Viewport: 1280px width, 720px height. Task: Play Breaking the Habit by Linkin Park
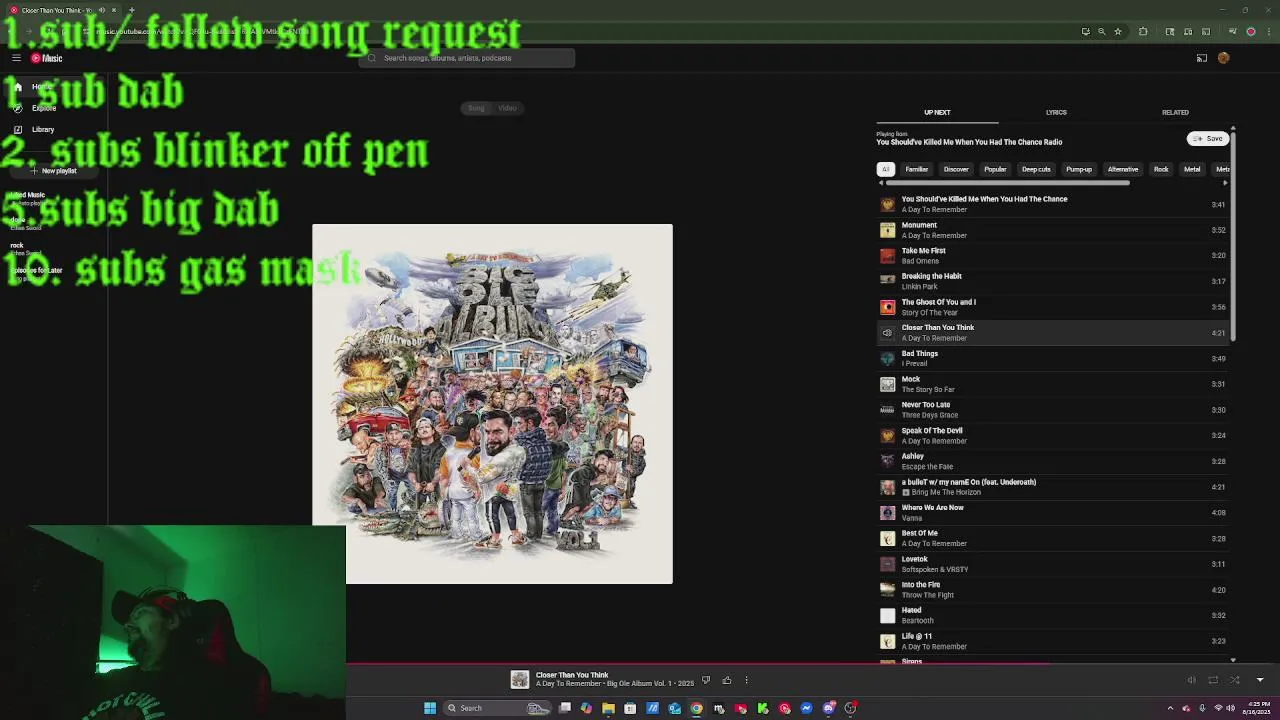[x=1052, y=281]
